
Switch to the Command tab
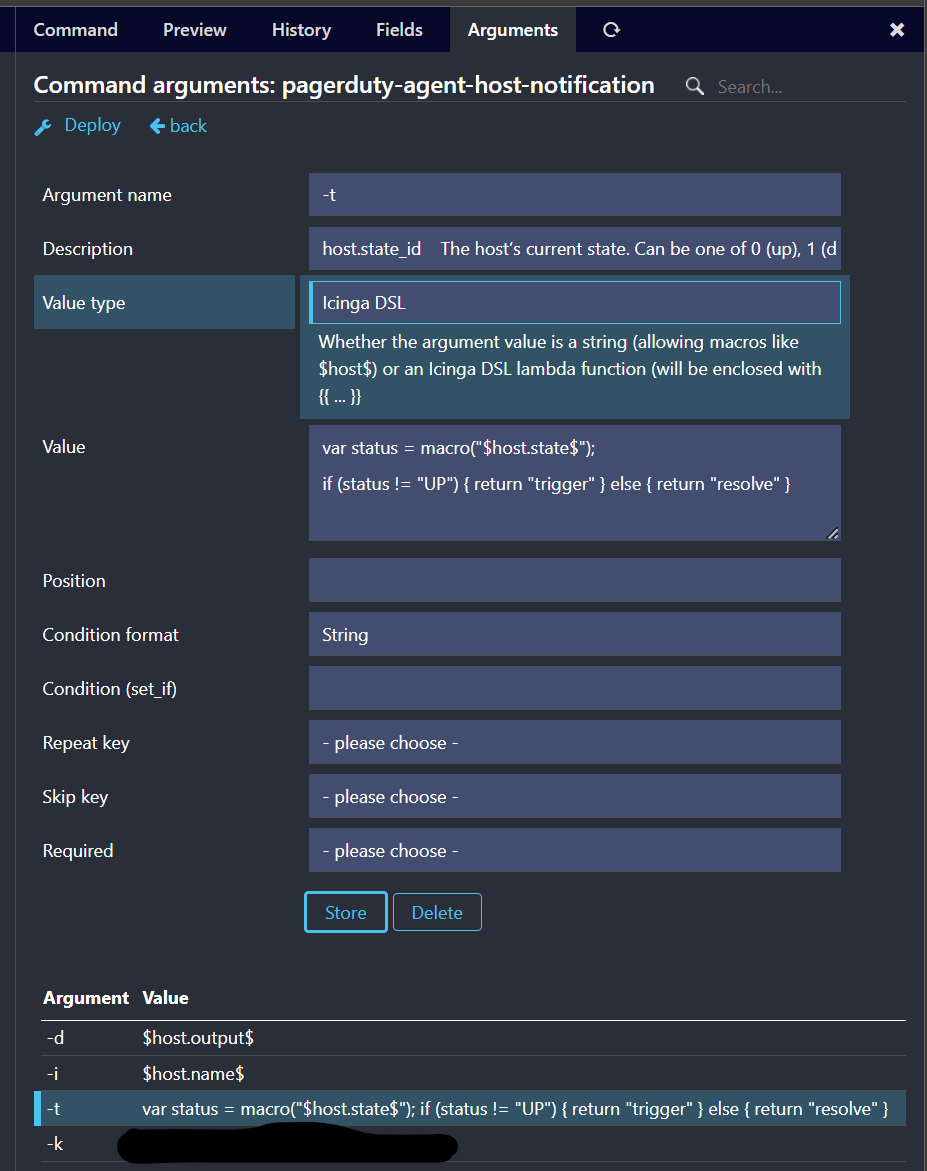click(75, 30)
